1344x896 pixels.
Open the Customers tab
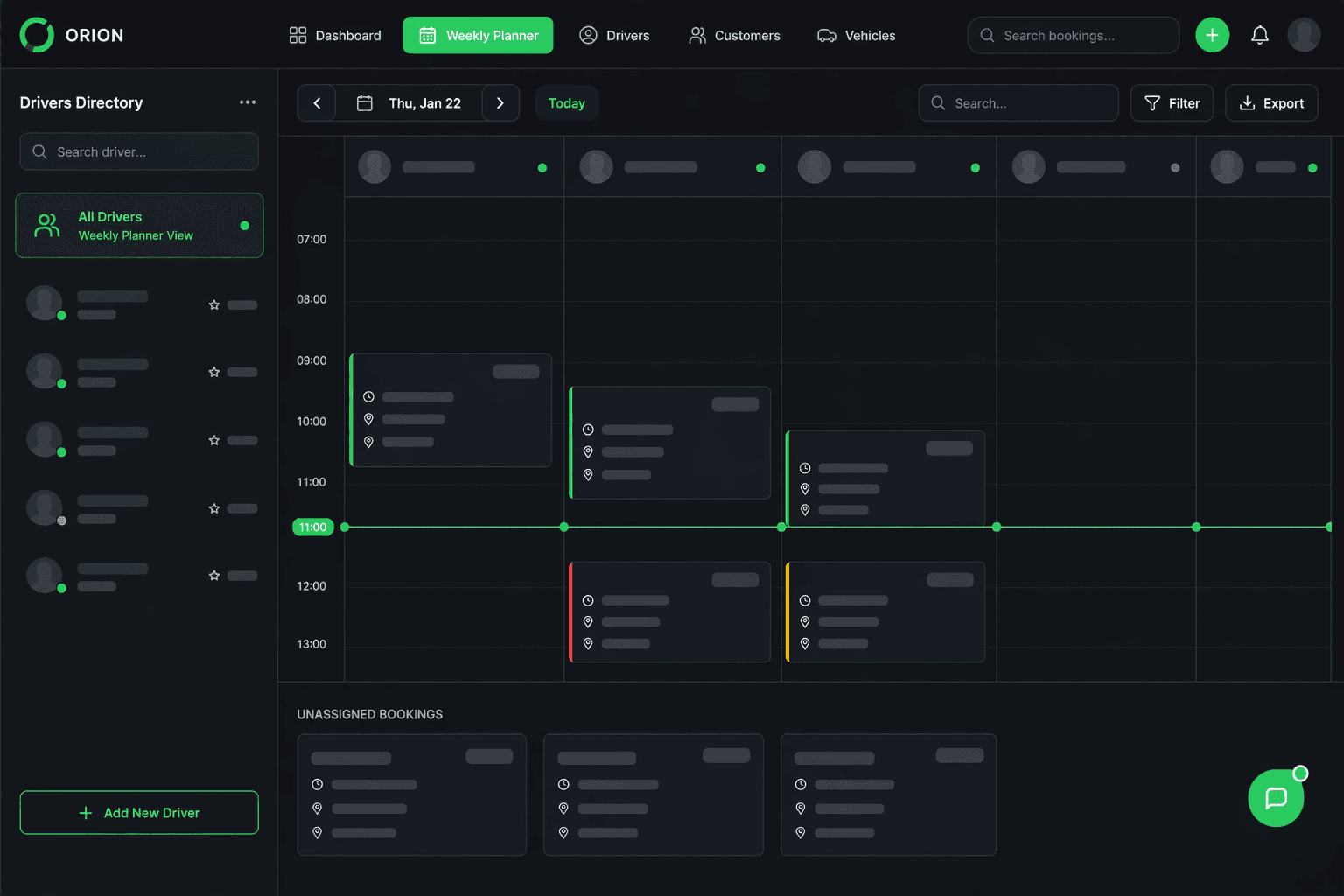[x=734, y=35]
